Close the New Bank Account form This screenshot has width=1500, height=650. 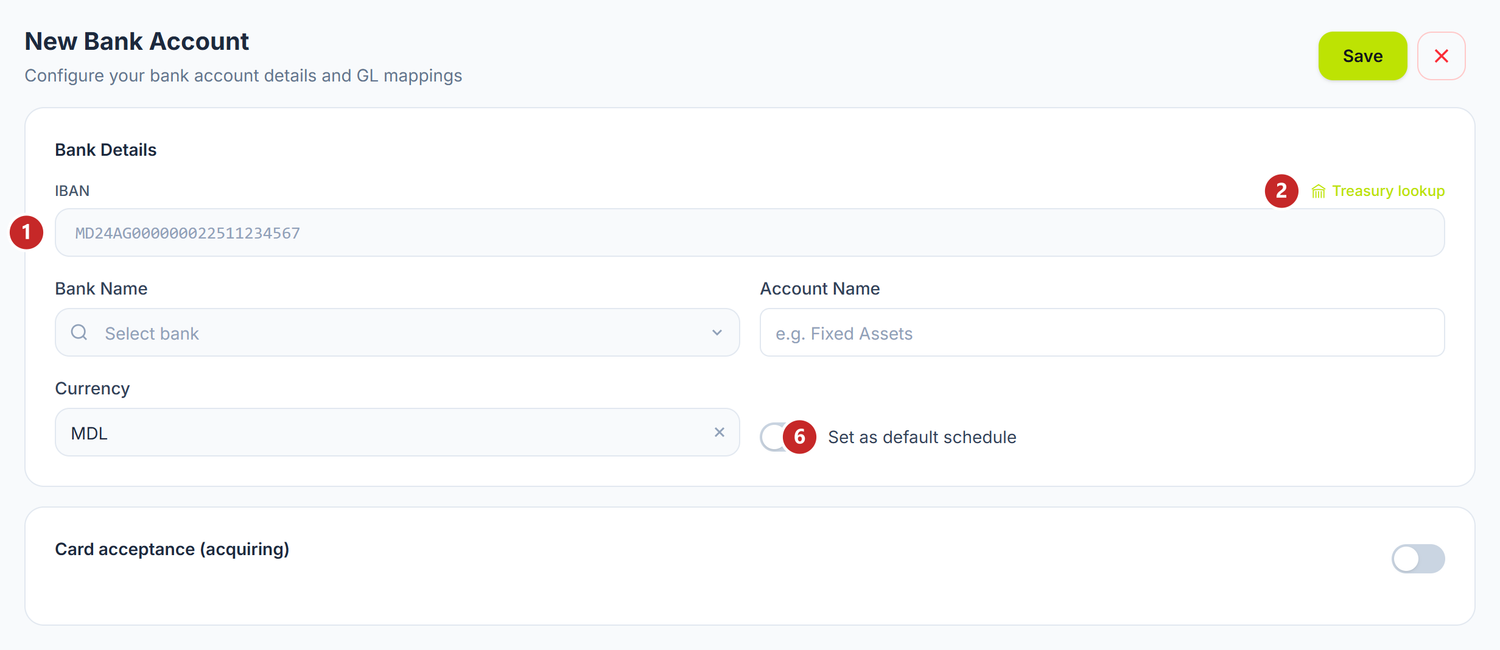1441,56
